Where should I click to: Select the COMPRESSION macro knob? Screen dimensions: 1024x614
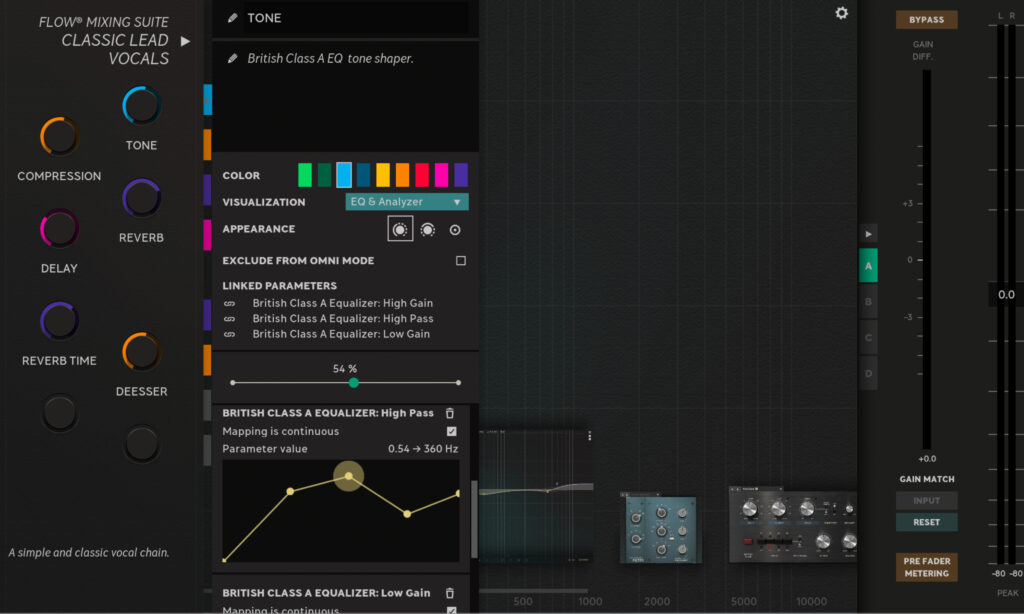point(59,137)
